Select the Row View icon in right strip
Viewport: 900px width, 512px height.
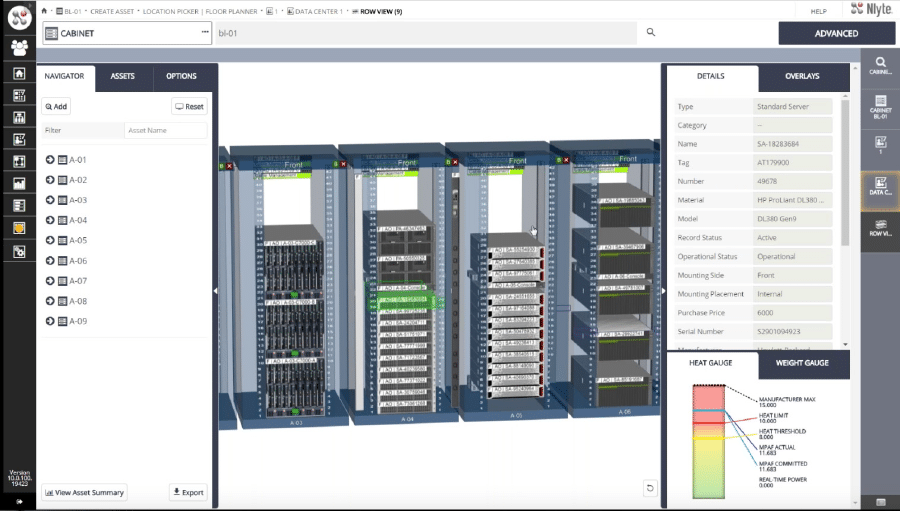point(880,228)
